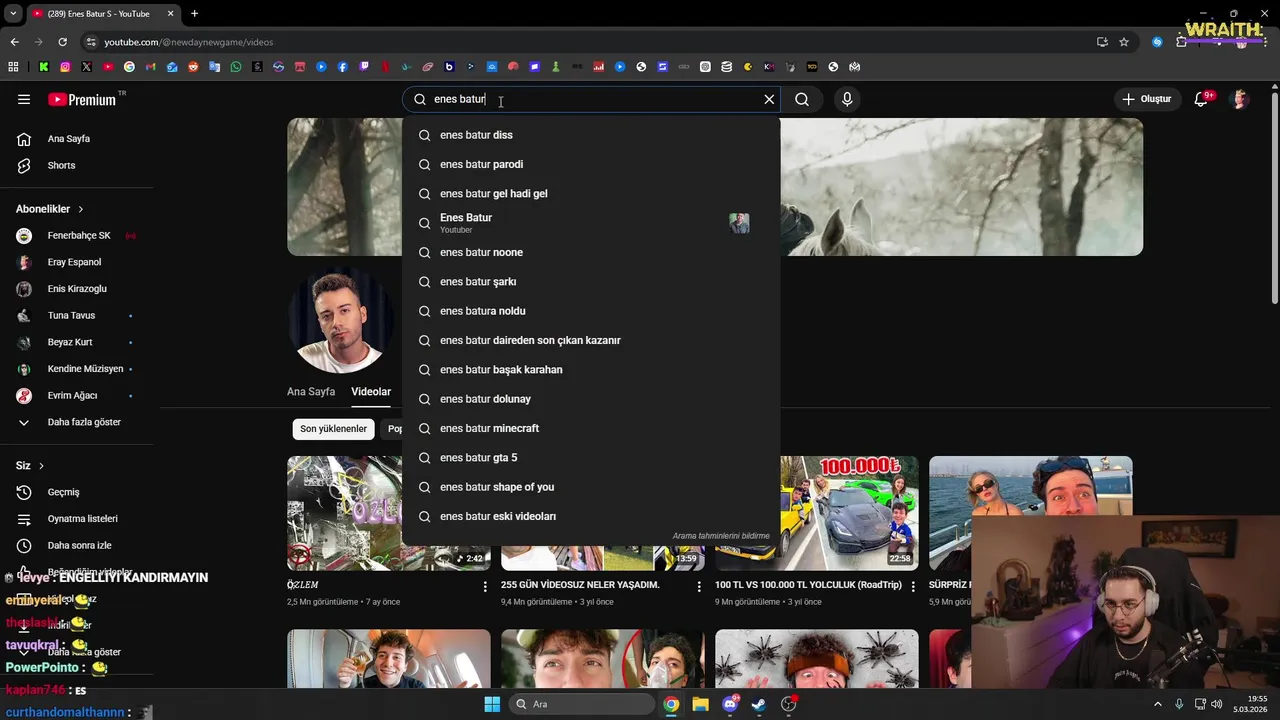The height and width of the screenshot is (720, 1280).
Task: Choose suggestion "enes batur dolunay"
Action: tap(591, 399)
